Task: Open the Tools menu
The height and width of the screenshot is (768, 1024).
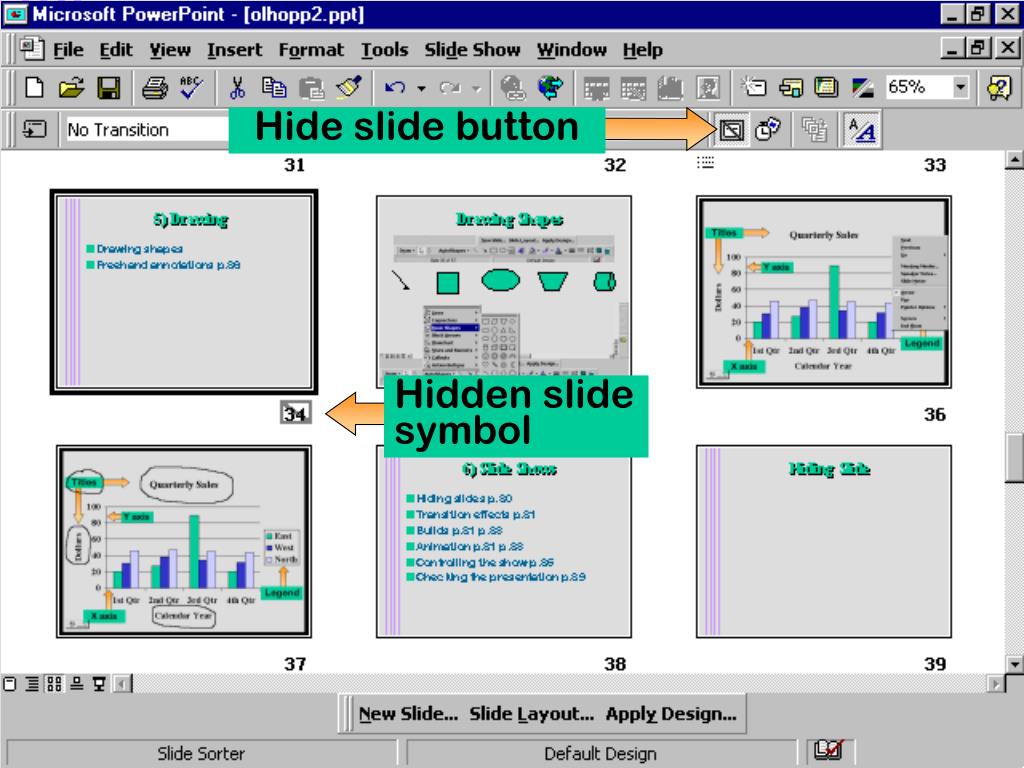Action: (385, 50)
